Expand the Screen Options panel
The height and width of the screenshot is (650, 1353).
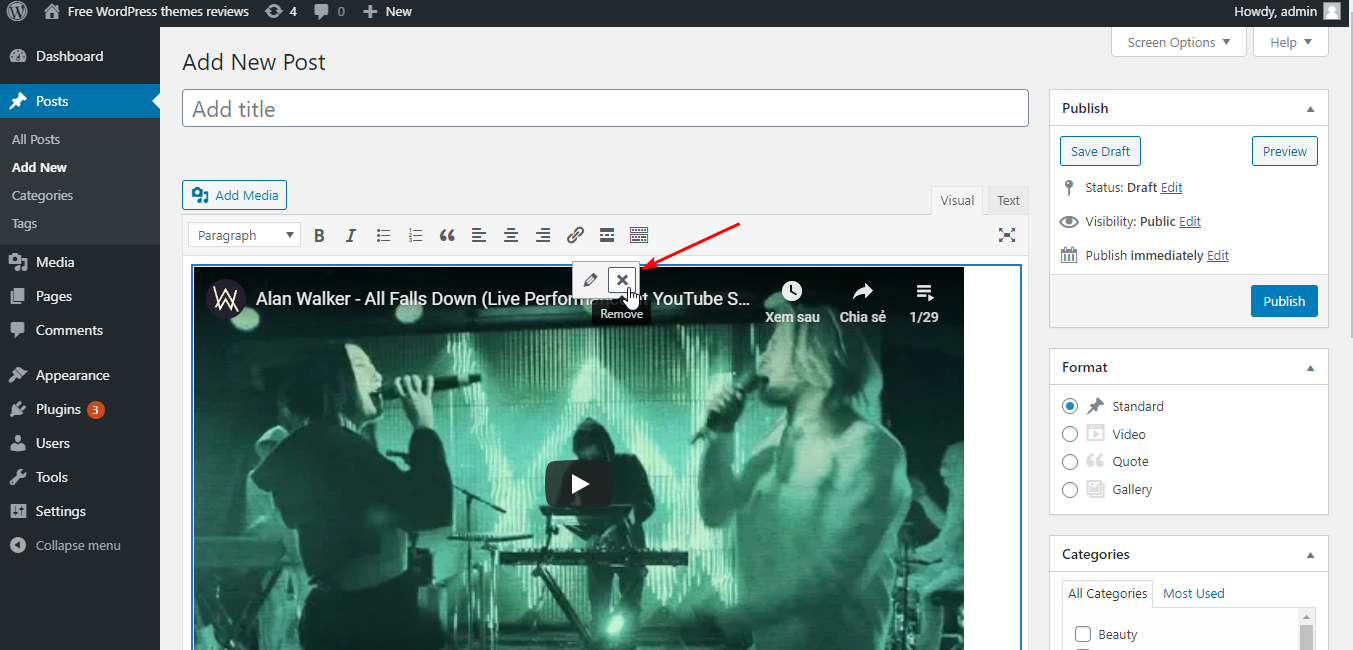(1178, 42)
